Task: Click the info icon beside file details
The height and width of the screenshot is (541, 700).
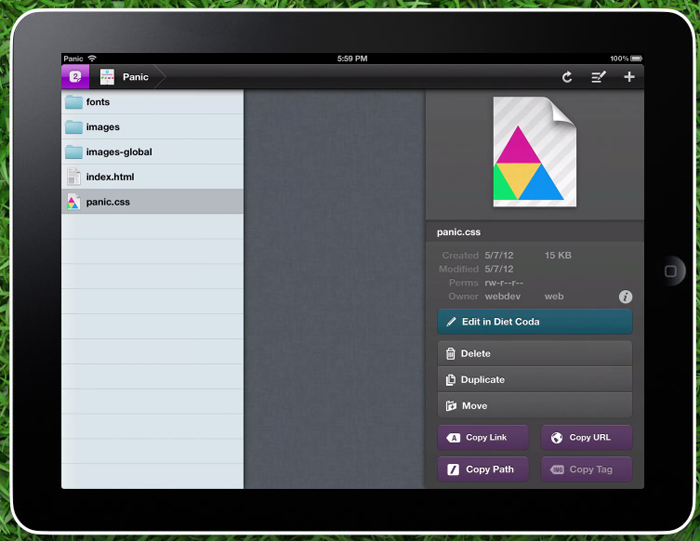Action: (x=625, y=297)
